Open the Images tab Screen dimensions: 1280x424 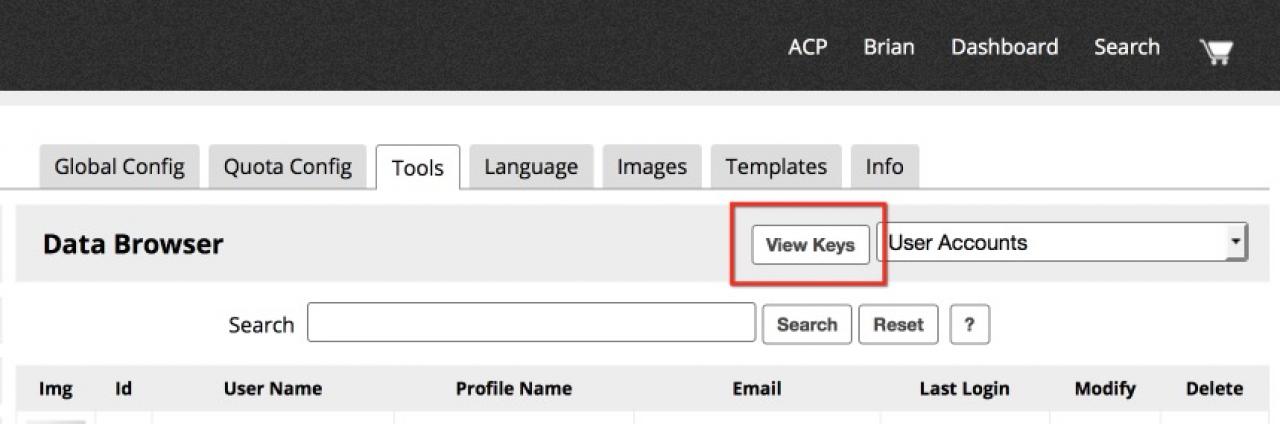pos(652,167)
